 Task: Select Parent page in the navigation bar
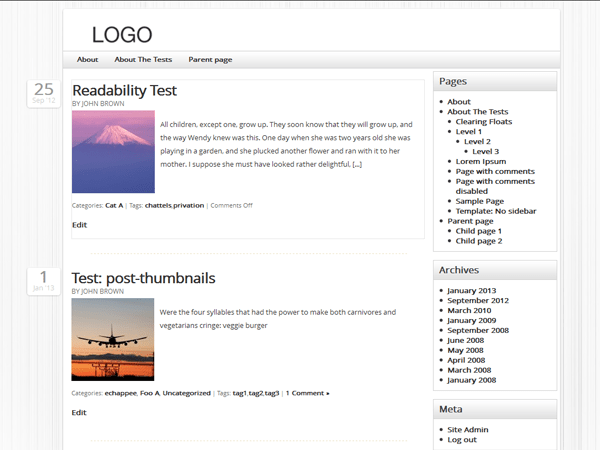point(210,60)
